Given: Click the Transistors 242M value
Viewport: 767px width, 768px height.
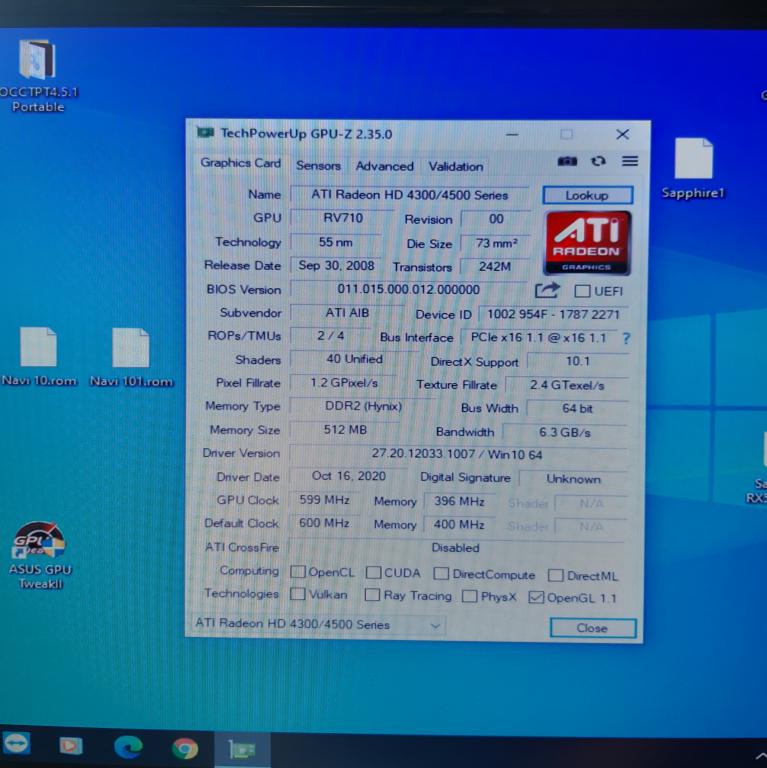Looking at the screenshot, I should (495, 266).
